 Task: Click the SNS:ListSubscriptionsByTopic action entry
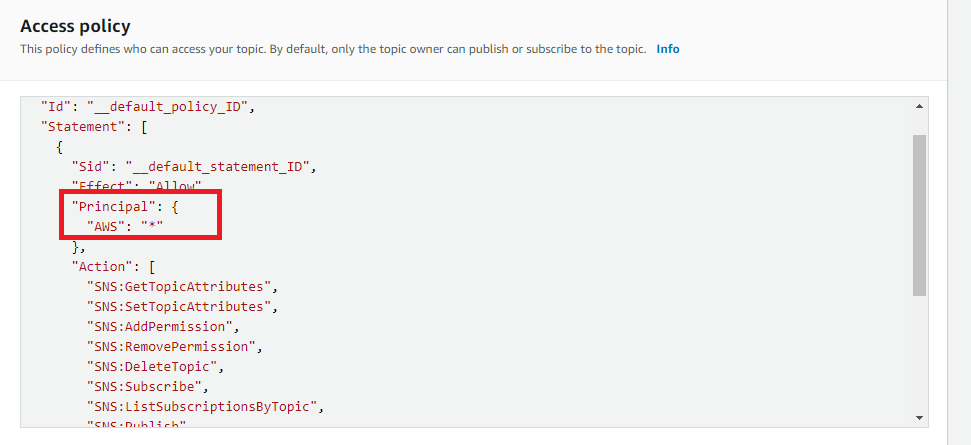click(x=206, y=406)
